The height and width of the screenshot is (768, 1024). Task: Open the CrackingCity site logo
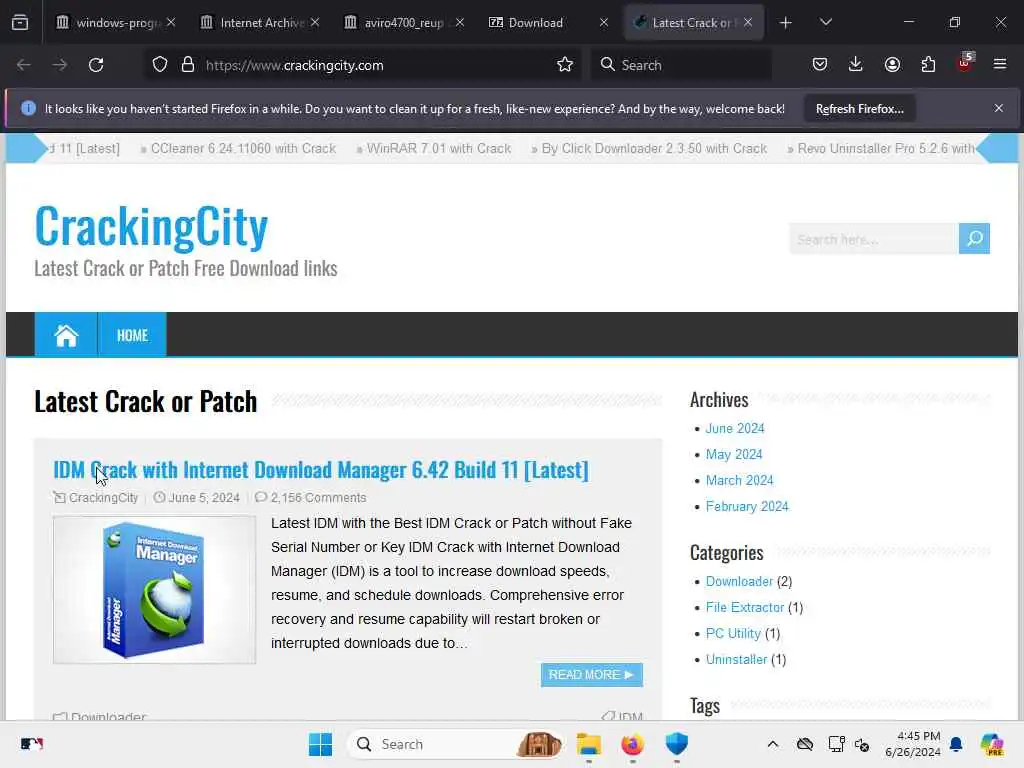(152, 226)
